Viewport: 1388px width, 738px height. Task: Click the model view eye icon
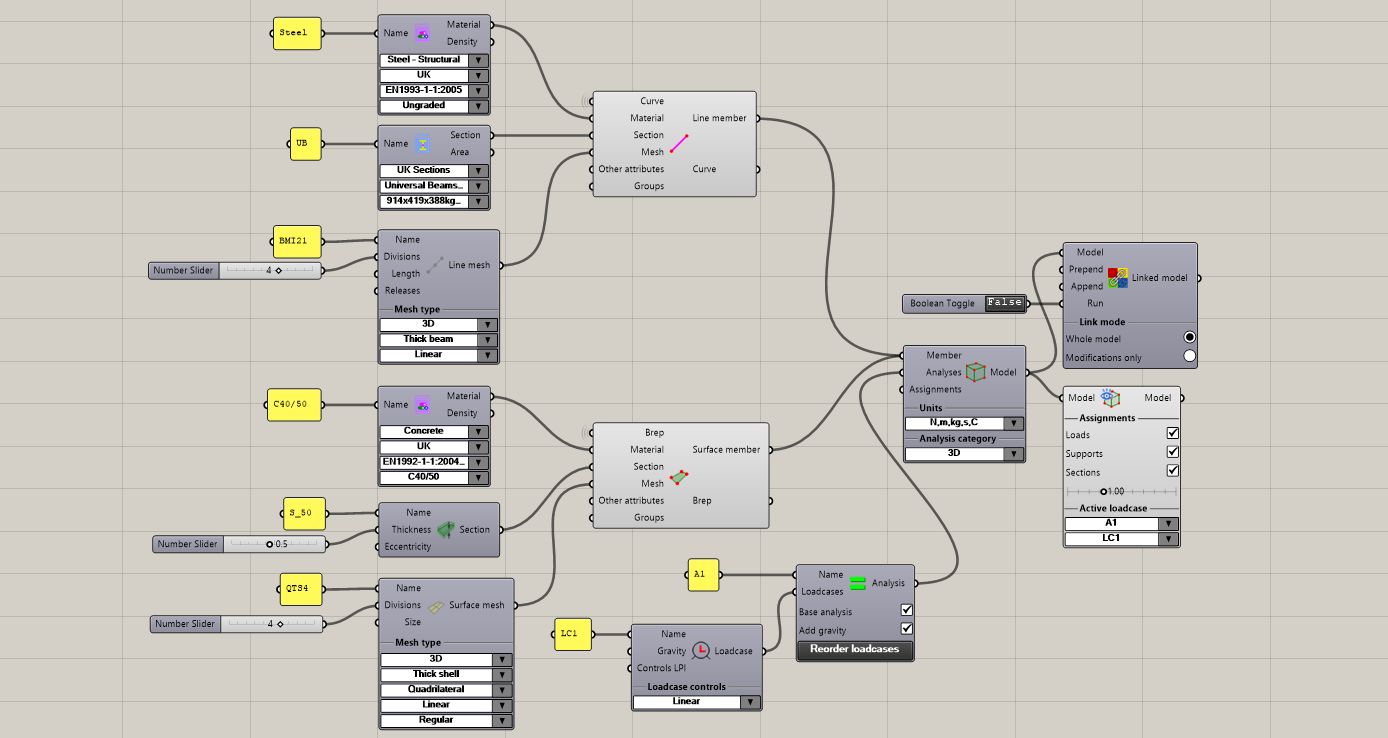click(x=1110, y=398)
